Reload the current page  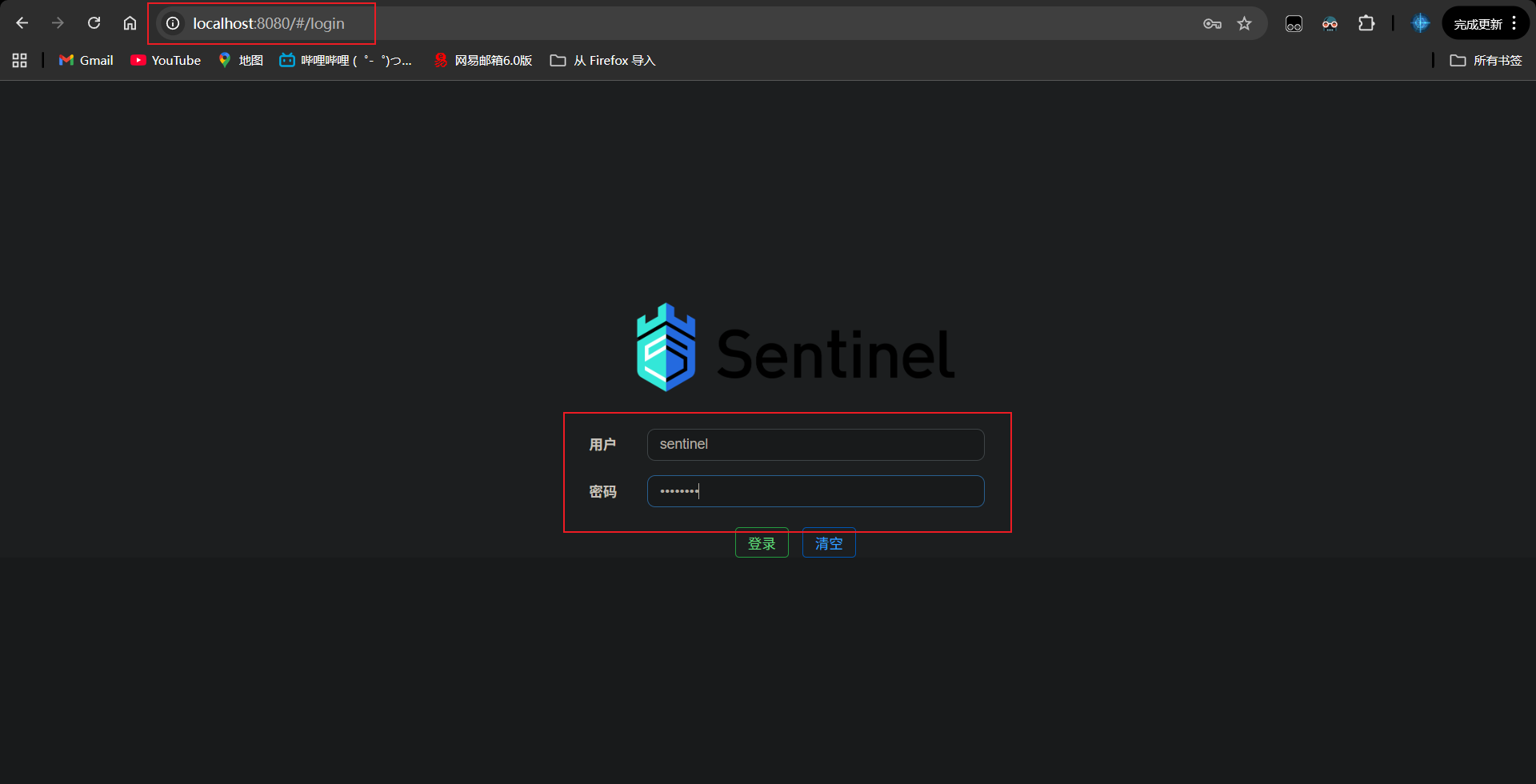pyautogui.click(x=94, y=23)
